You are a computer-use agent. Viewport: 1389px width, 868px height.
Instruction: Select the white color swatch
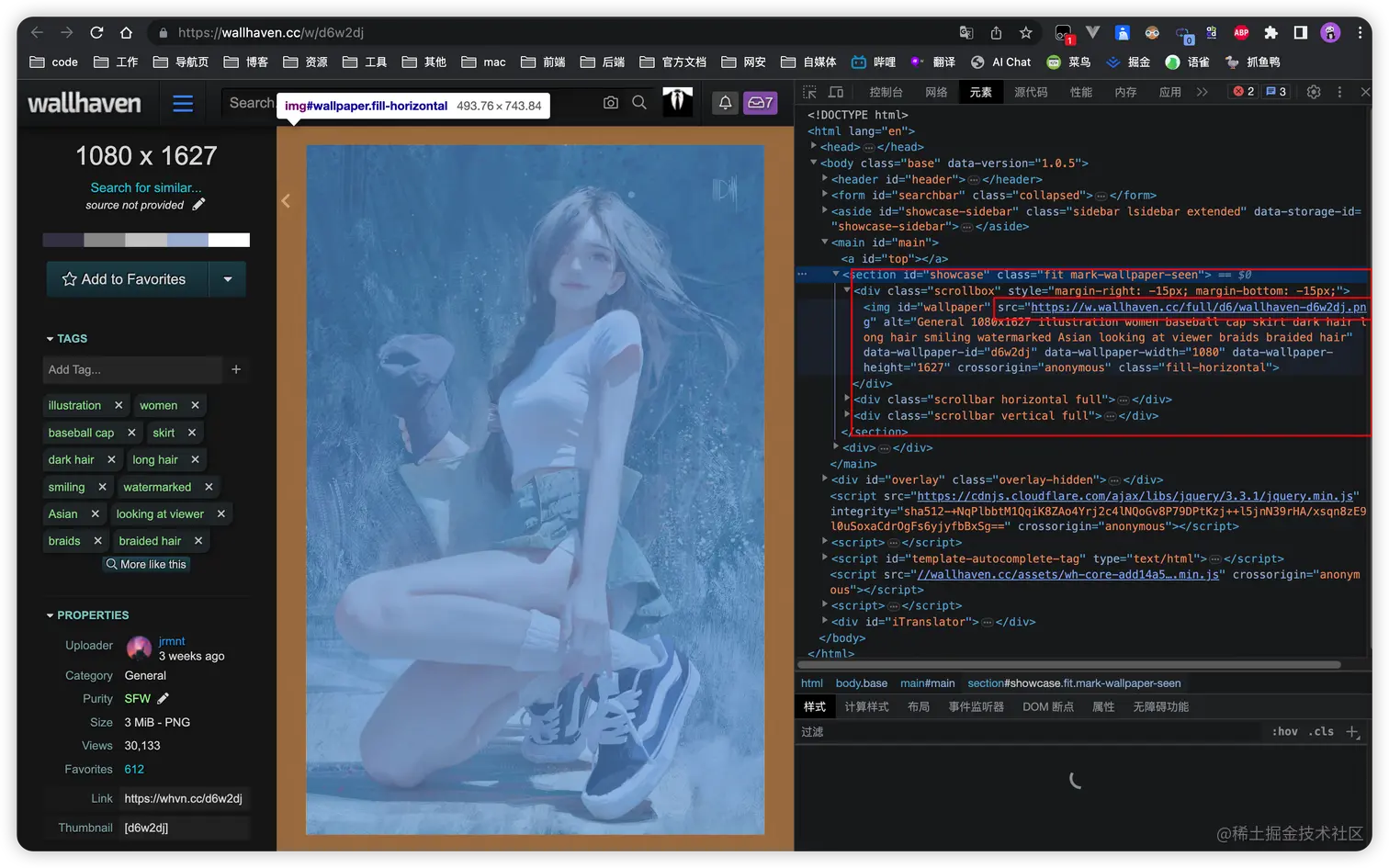pos(229,240)
